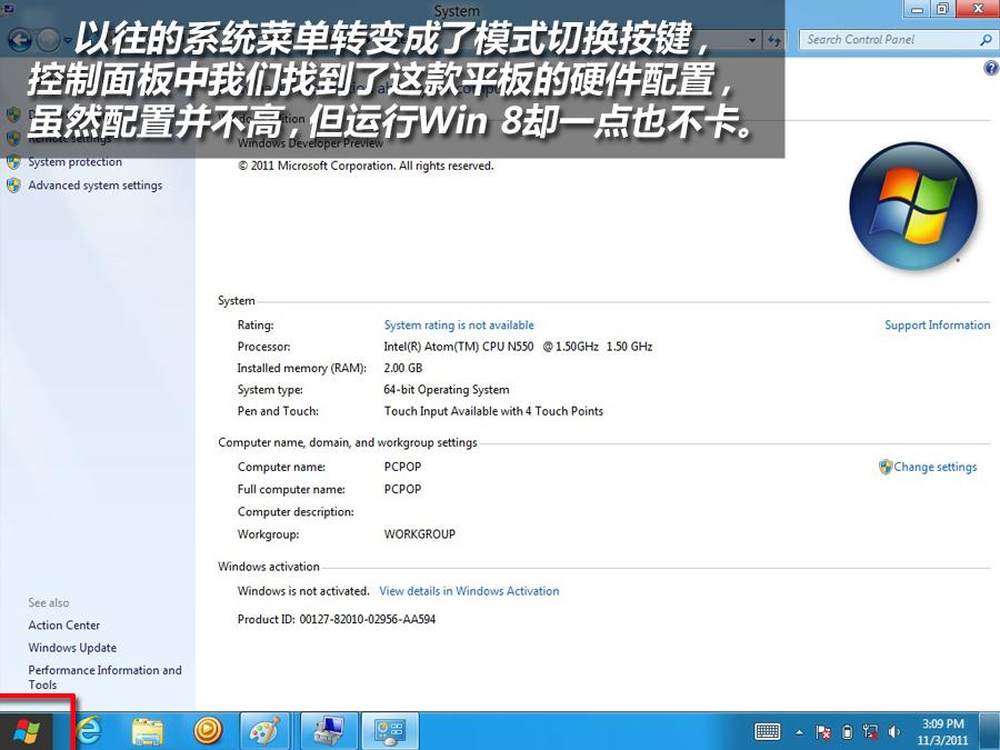This screenshot has width=1000, height=750.
Task: Open Windows Update from See also
Action: [x=72, y=648]
